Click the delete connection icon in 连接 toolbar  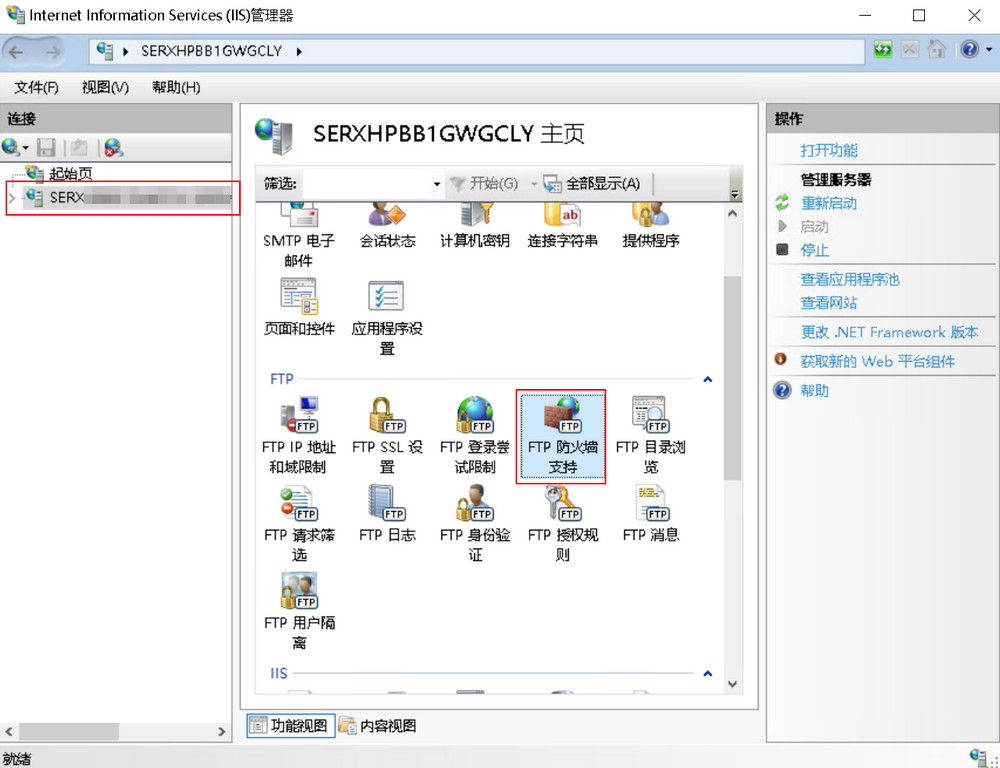114,147
